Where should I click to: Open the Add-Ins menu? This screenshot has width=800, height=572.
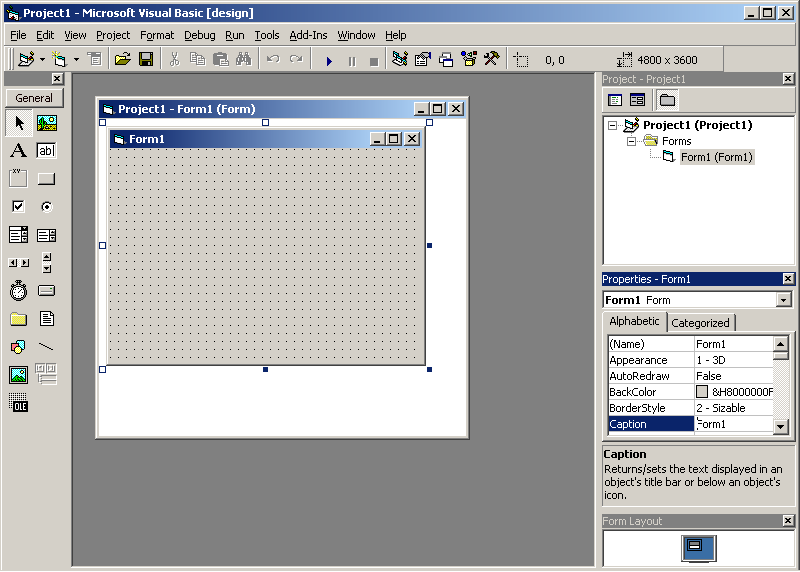click(308, 35)
